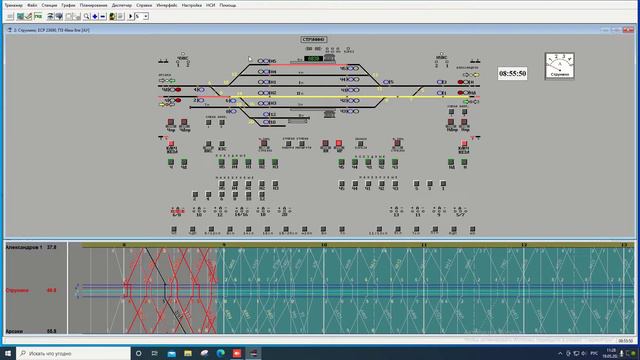This screenshot has width=640, height=360.
Task: Click the ammeter gauge in upper right
Action: [x=560, y=65]
